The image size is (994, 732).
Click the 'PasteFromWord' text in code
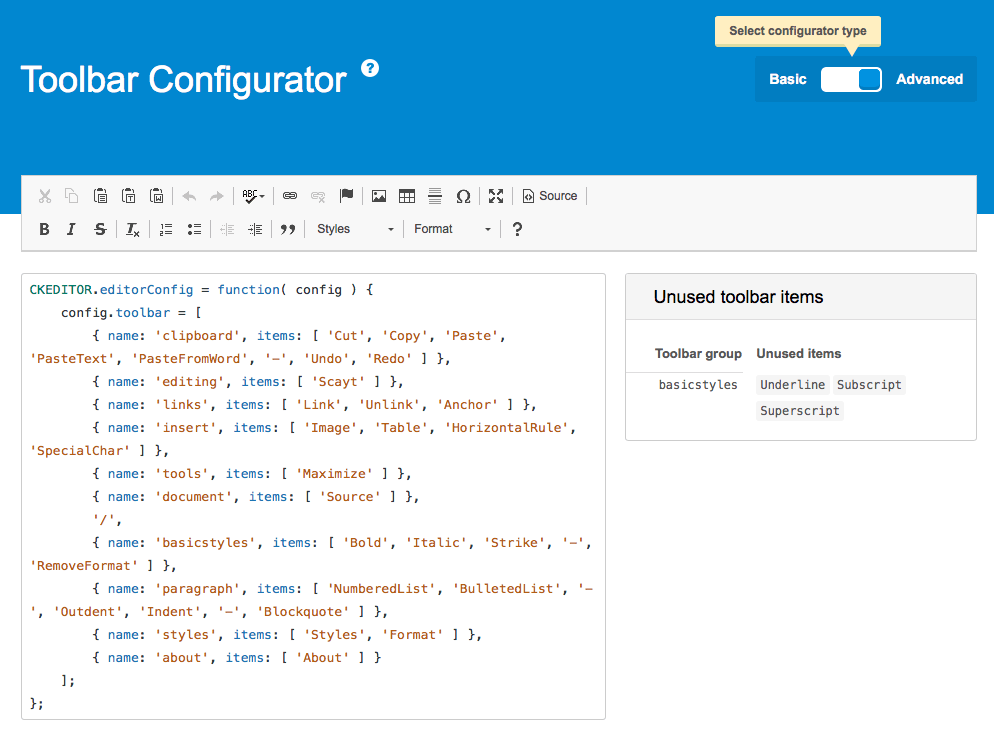coord(190,359)
